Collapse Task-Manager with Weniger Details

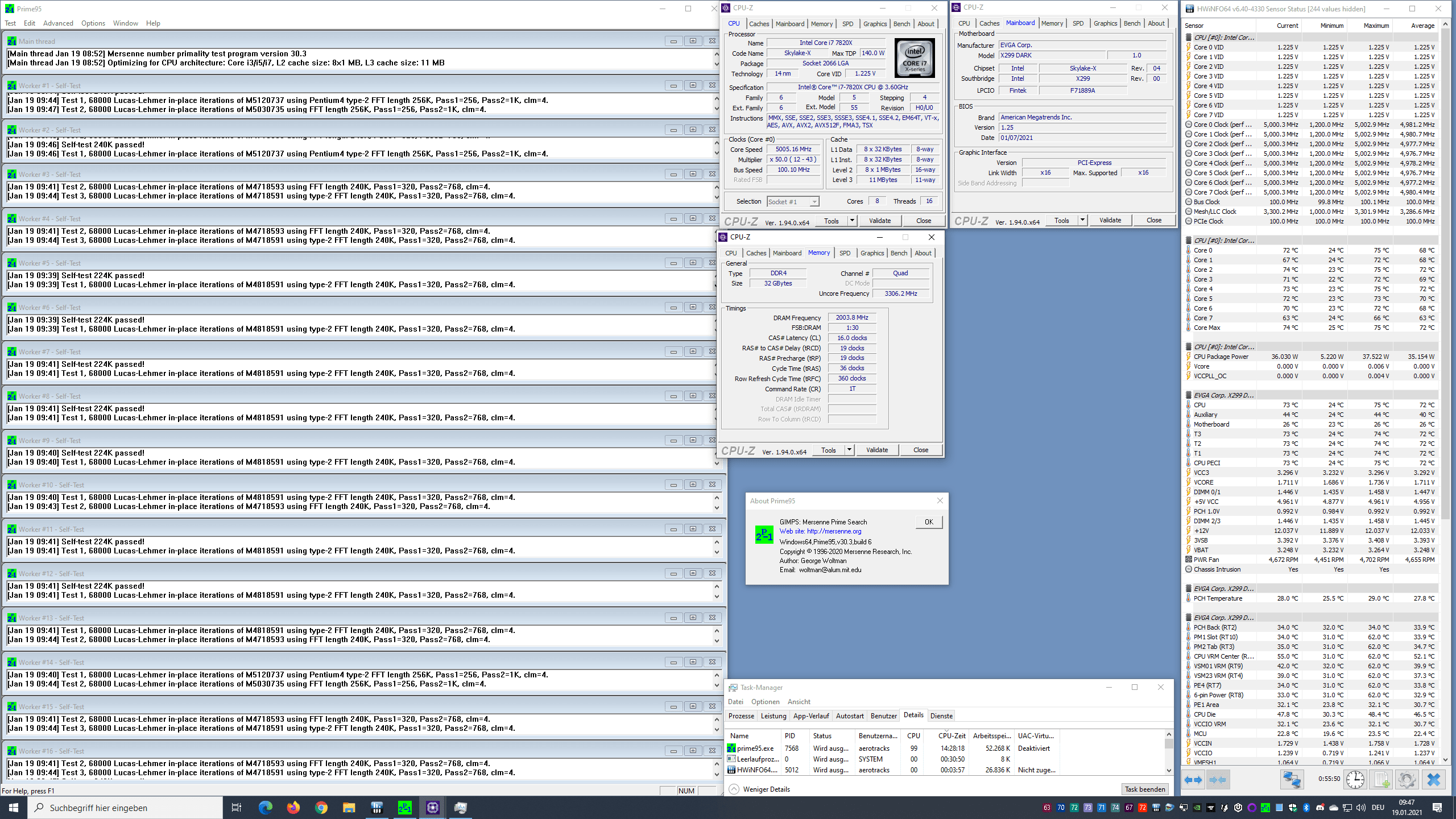click(x=760, y=789)
